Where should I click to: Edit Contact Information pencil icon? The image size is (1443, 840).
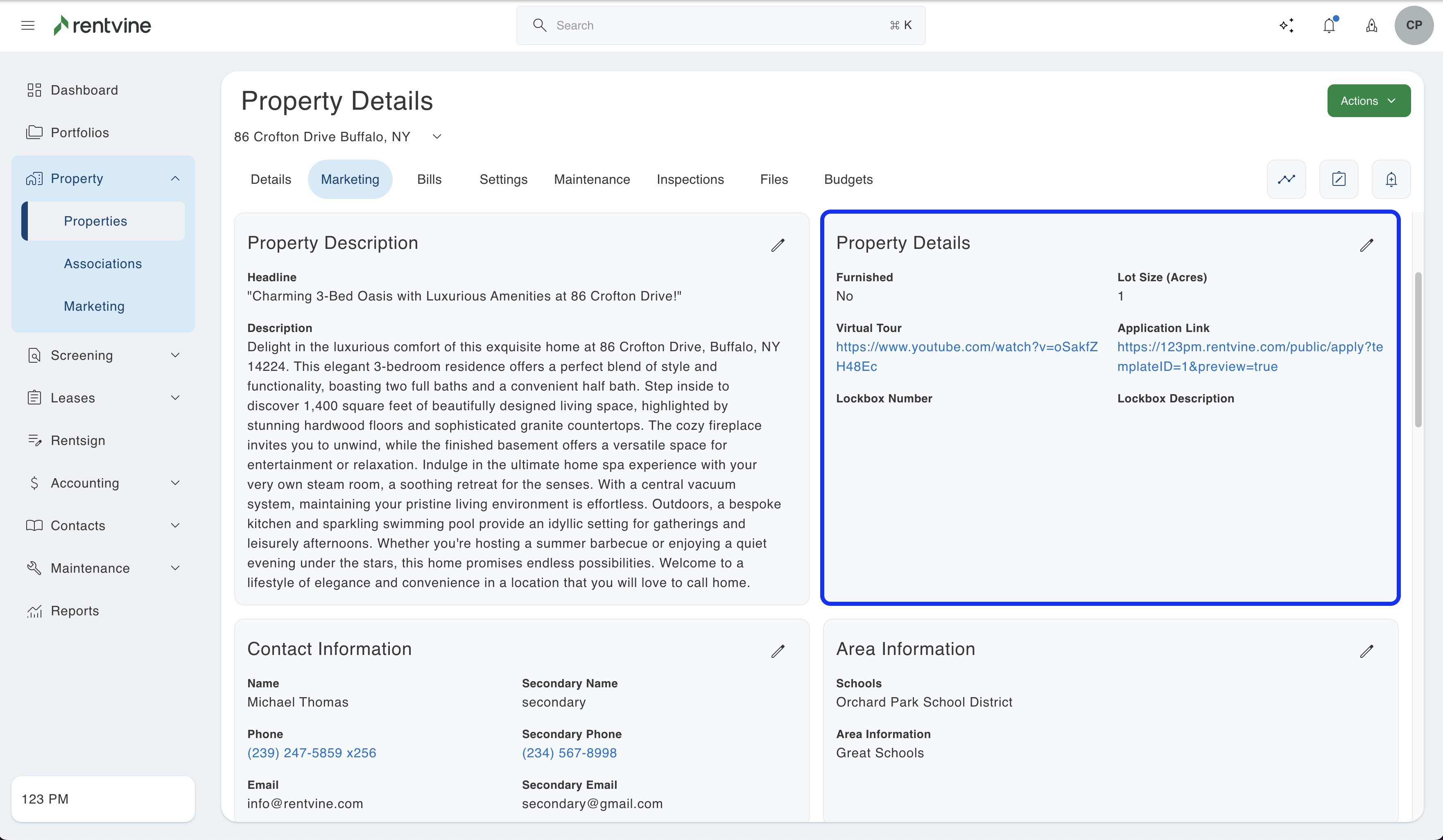tap(778, 651)
